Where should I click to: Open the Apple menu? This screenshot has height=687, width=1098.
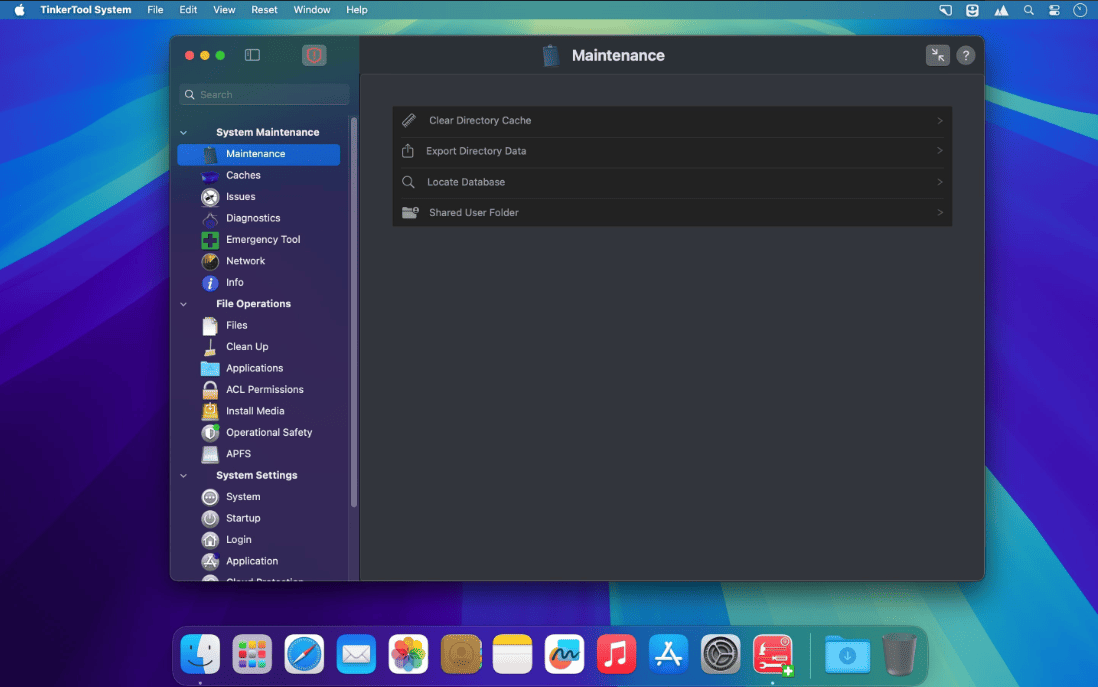[x=20, y=10]
